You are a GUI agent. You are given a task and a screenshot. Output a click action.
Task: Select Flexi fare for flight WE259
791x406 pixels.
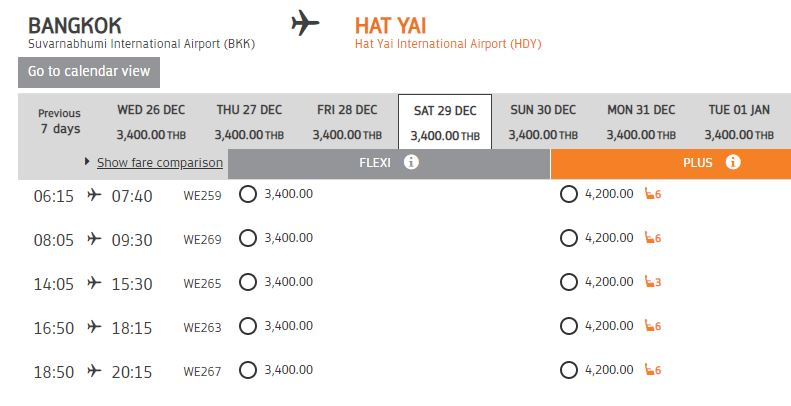[248, 194]
